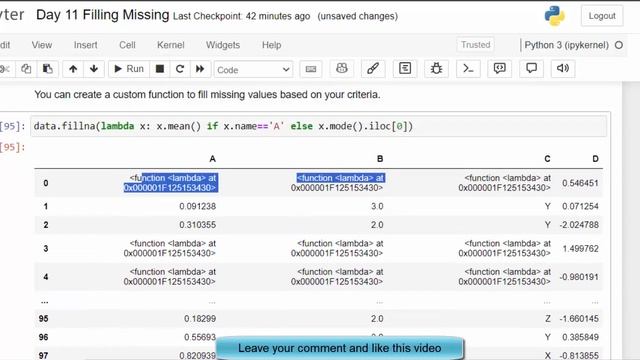Click column header C in output table
Image resolution: width=640 pixels, height=360 pixels.
coord(547,159)
